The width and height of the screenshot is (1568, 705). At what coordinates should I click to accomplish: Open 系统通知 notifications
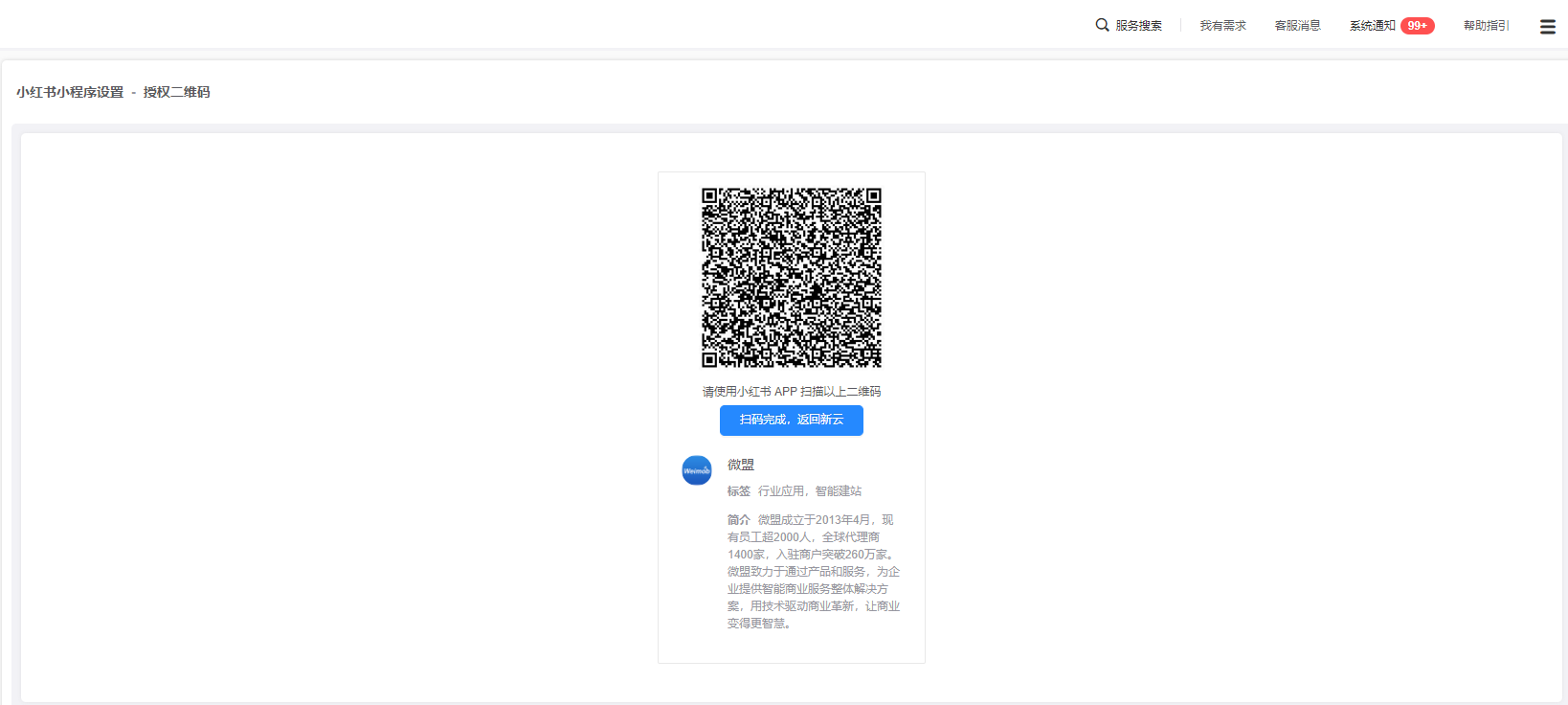1372,26
